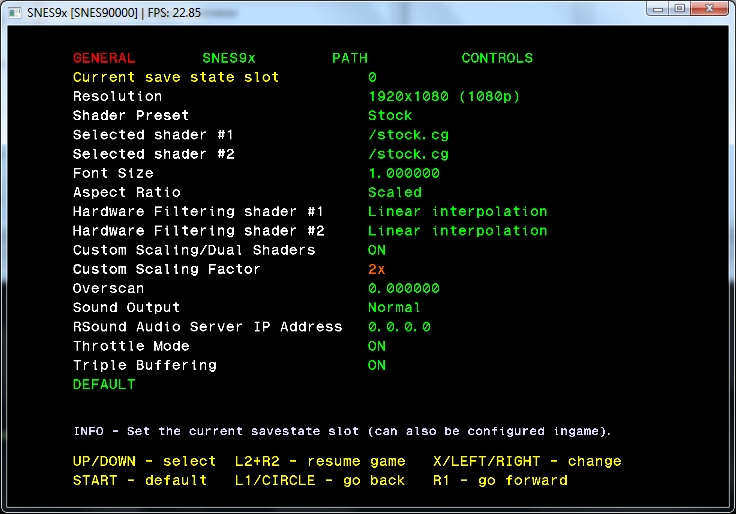Change Font Size 1.000000 value
Viewport: 736px width, 514px height.
tap(403, 173)
